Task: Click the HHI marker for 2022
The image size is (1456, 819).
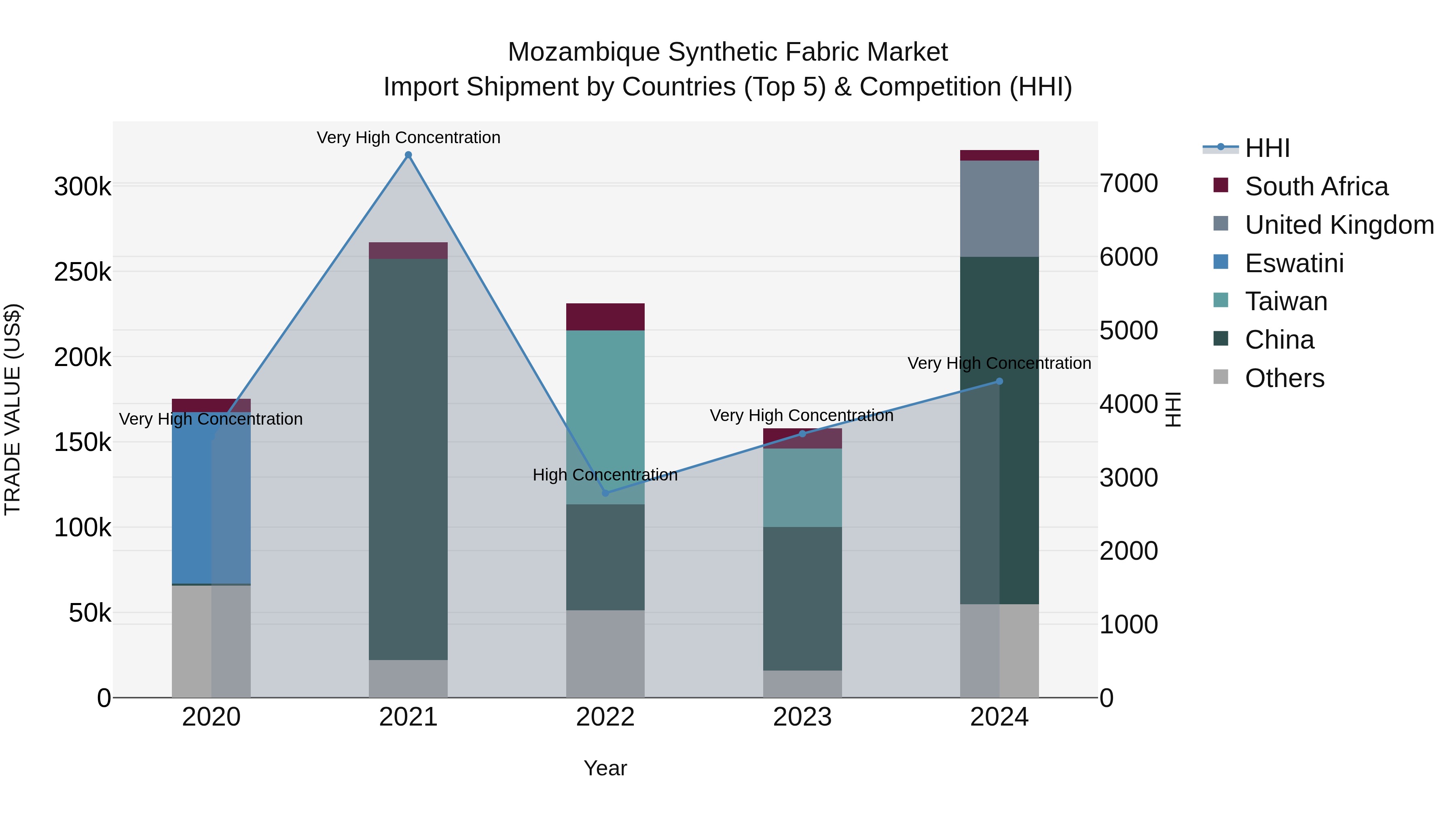Action: point(605,493)
